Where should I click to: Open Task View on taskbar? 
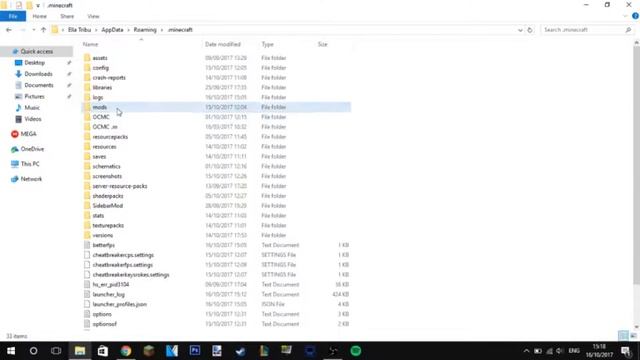tap(56, 351)
